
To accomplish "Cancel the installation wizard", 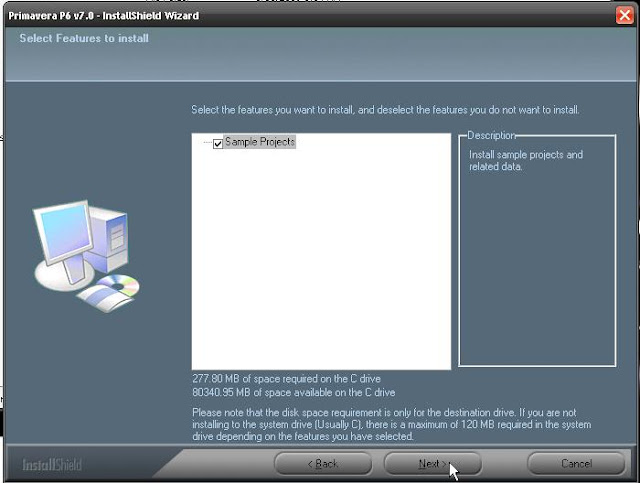I will (x=576, y=463).
